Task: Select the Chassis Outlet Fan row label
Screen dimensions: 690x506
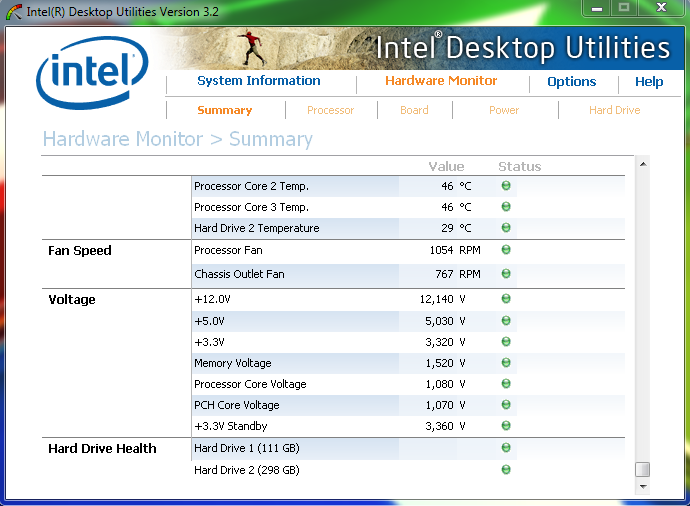Action: 239,275
